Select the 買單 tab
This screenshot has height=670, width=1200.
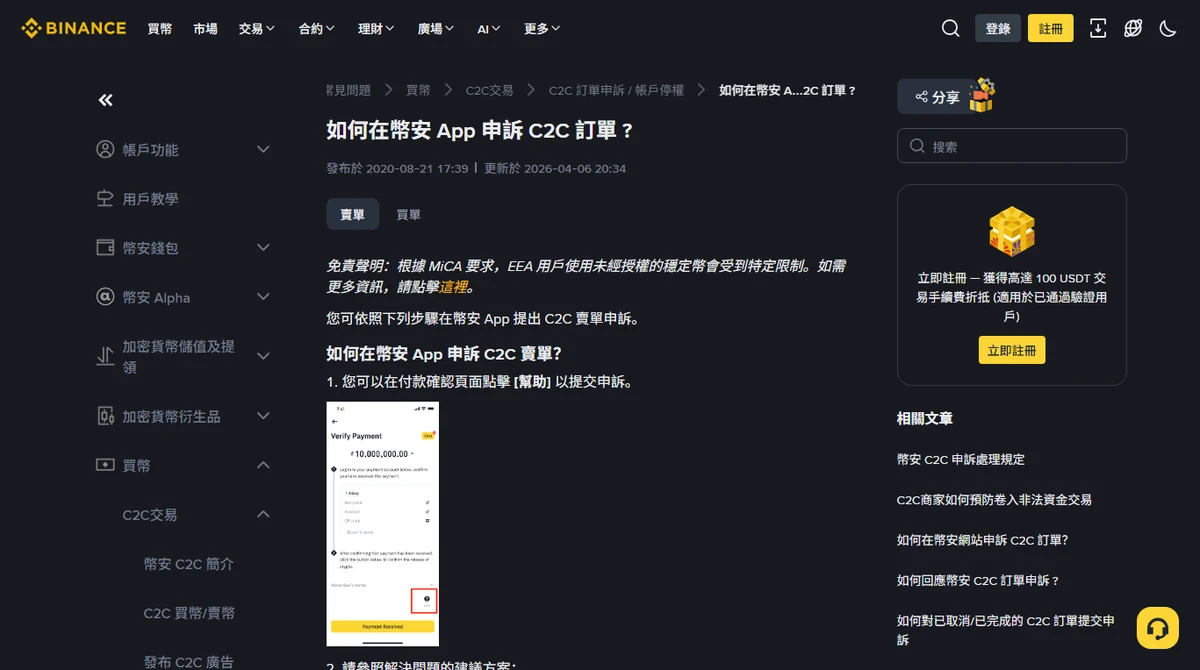408,214
